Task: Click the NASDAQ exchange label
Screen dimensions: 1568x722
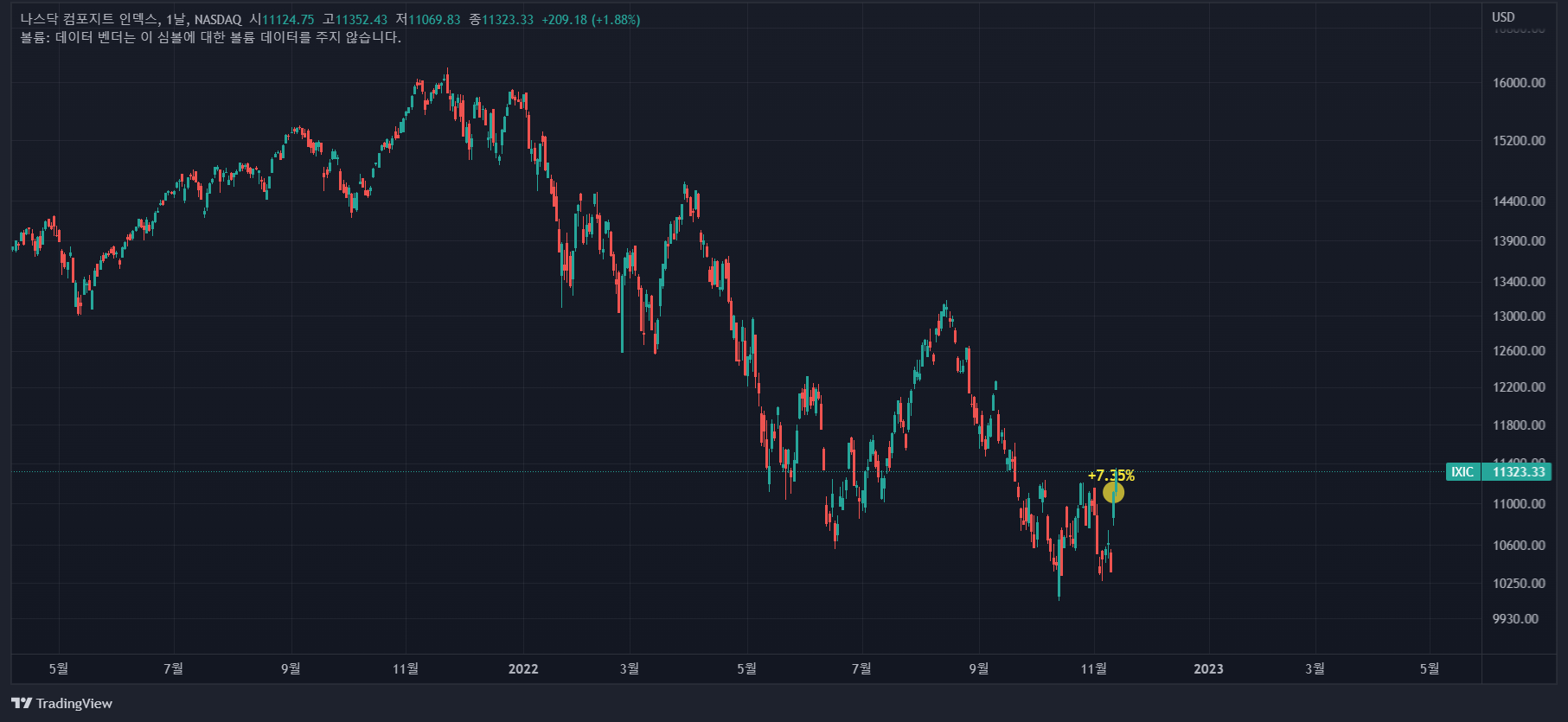Action: [218, 19]
